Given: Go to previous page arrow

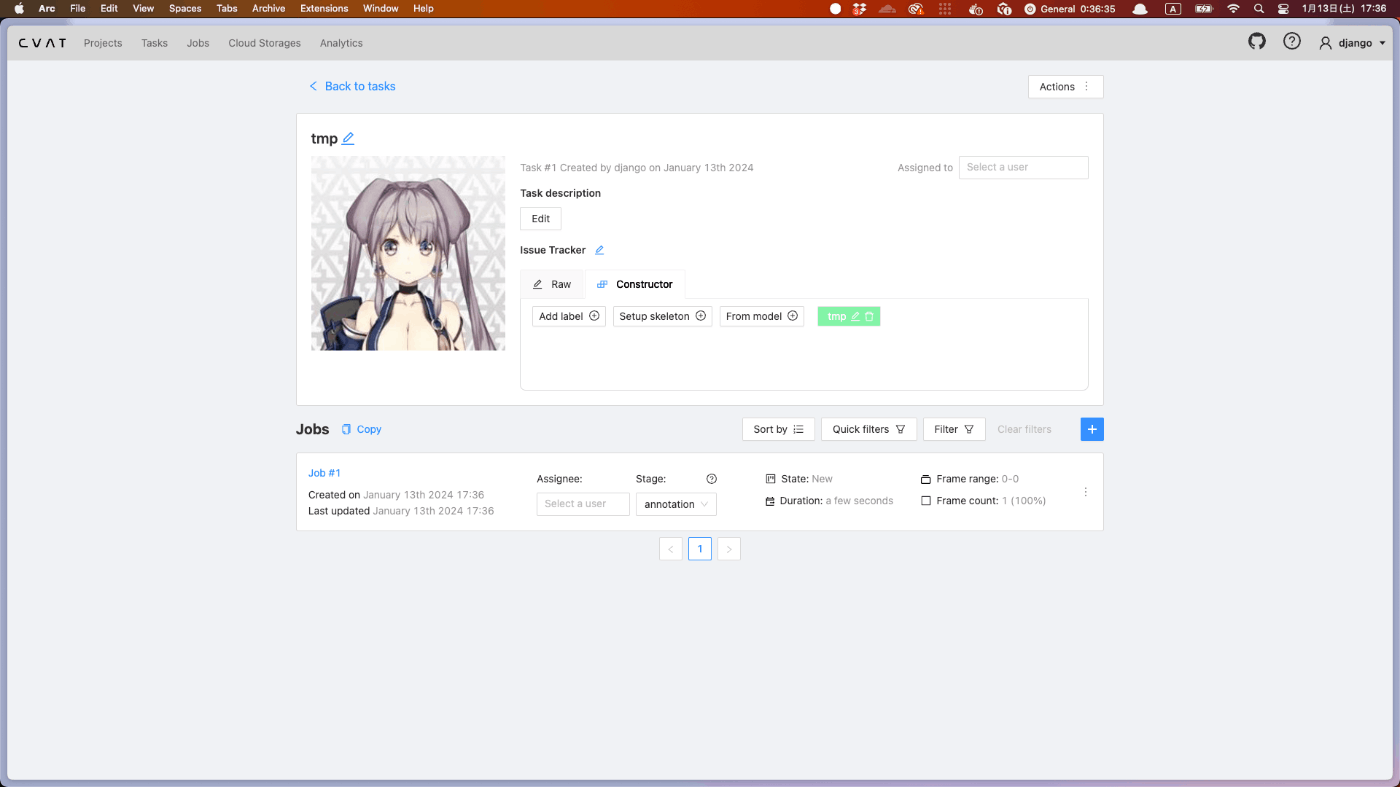Looking at the screenshot, I should (x=671, y=549).
